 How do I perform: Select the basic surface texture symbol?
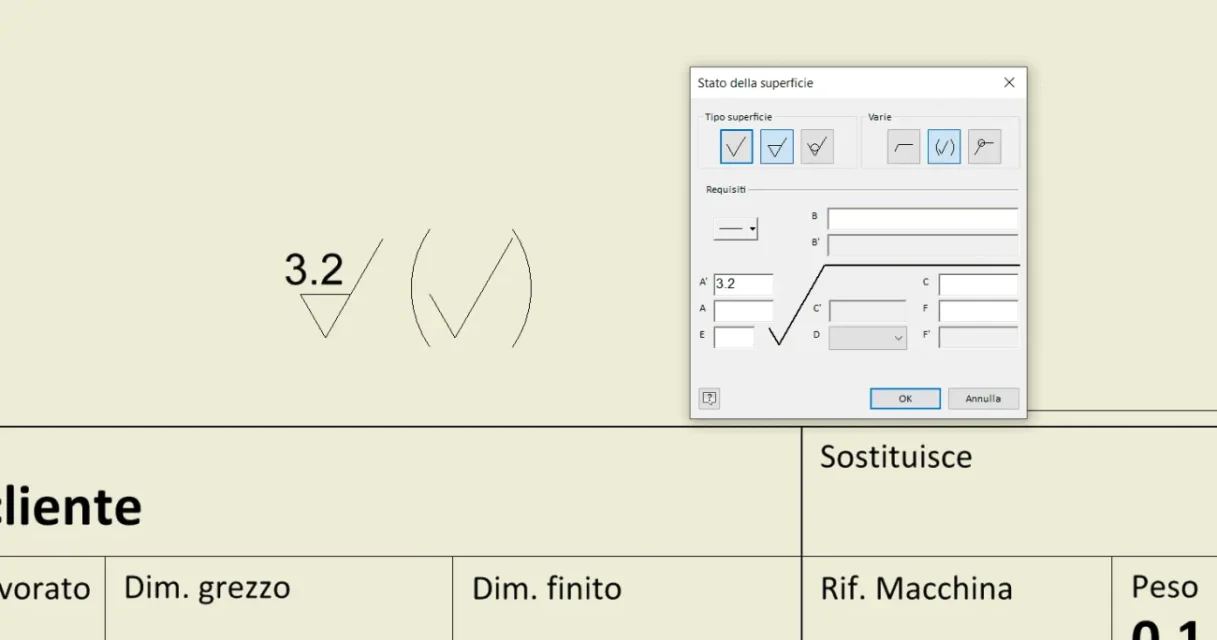(x=736, y=147)
